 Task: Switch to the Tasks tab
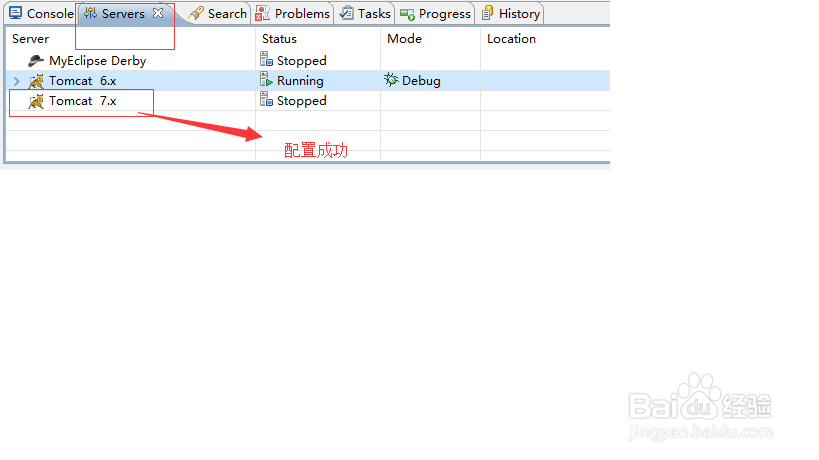(x=365, y=14)
